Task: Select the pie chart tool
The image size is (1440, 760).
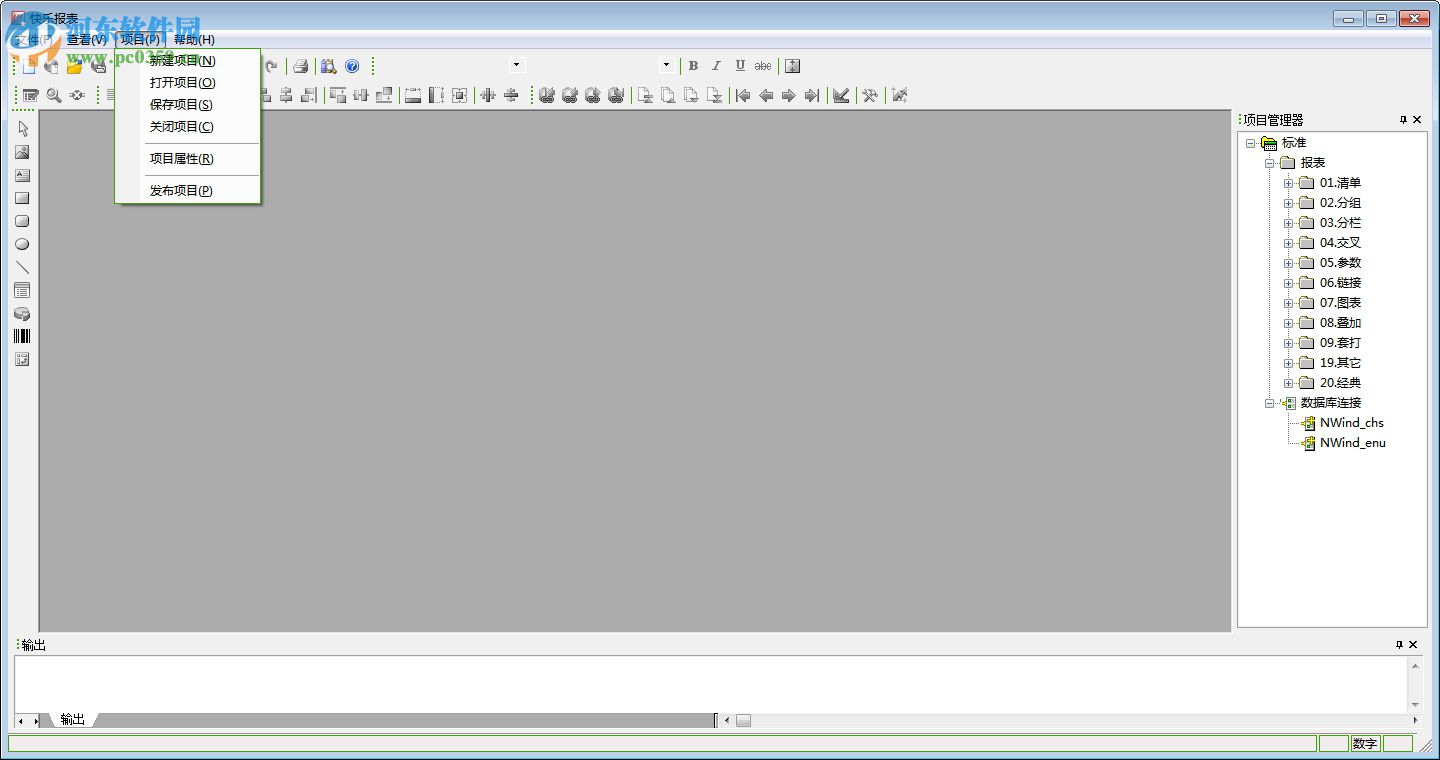Action: 22,313
